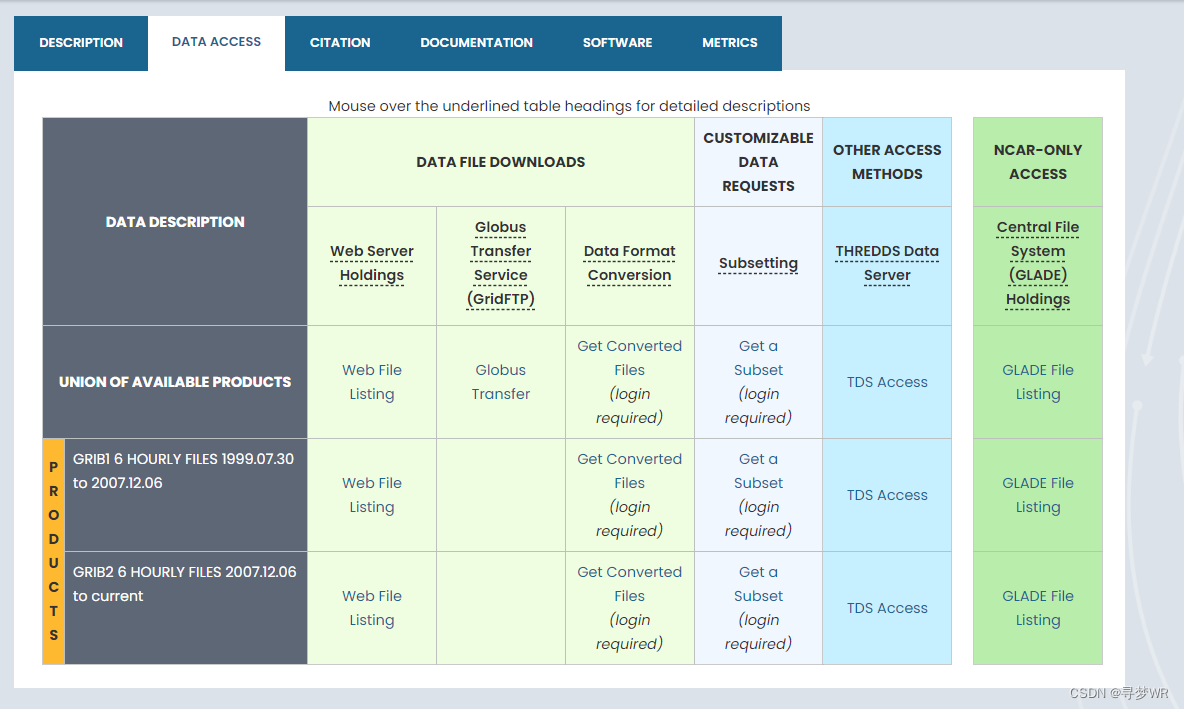Go to the Software tab
1184x709 pixels.
[617, 43]
